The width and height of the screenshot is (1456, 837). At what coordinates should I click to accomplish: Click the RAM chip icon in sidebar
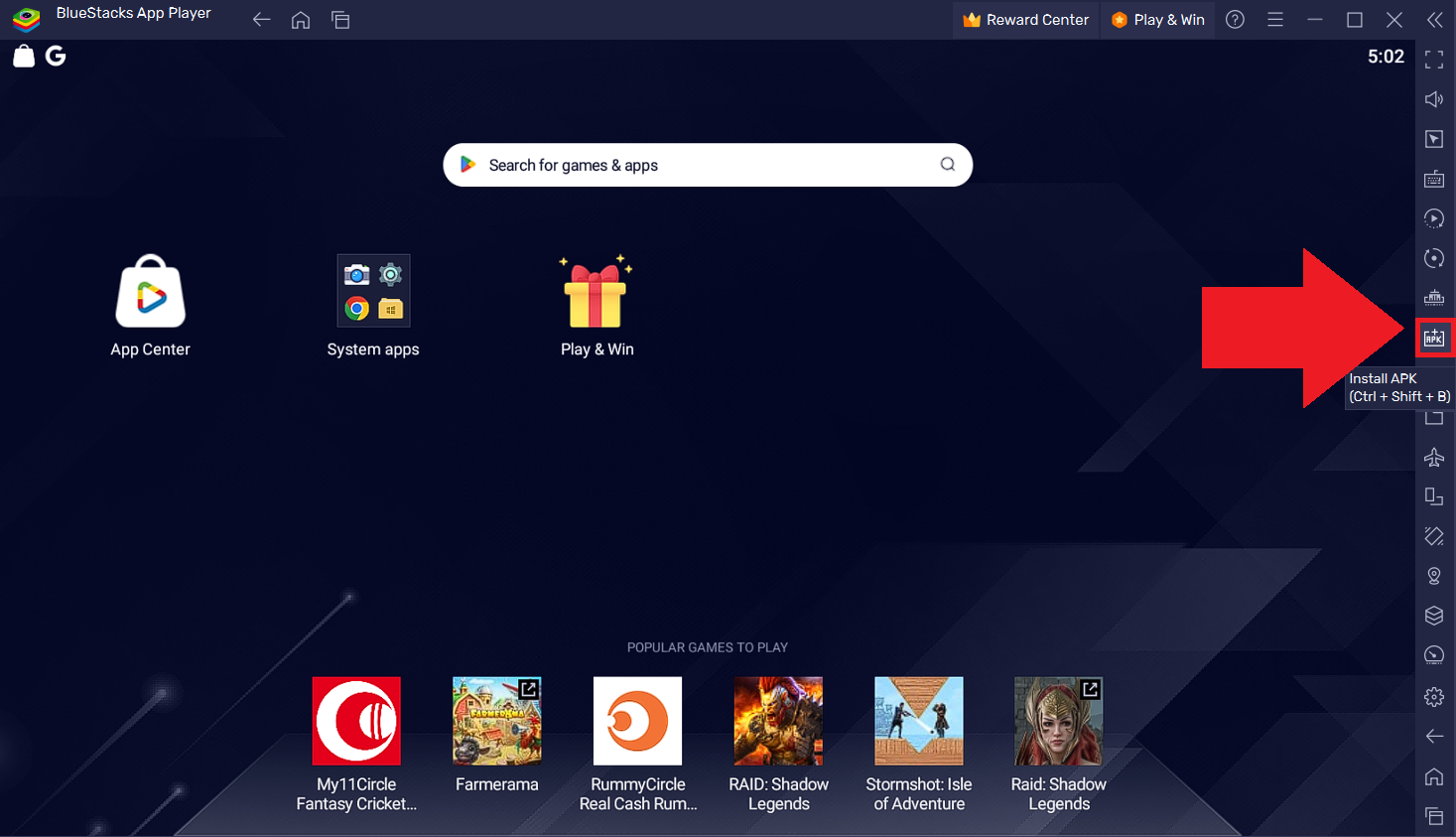coord(1434,298)
